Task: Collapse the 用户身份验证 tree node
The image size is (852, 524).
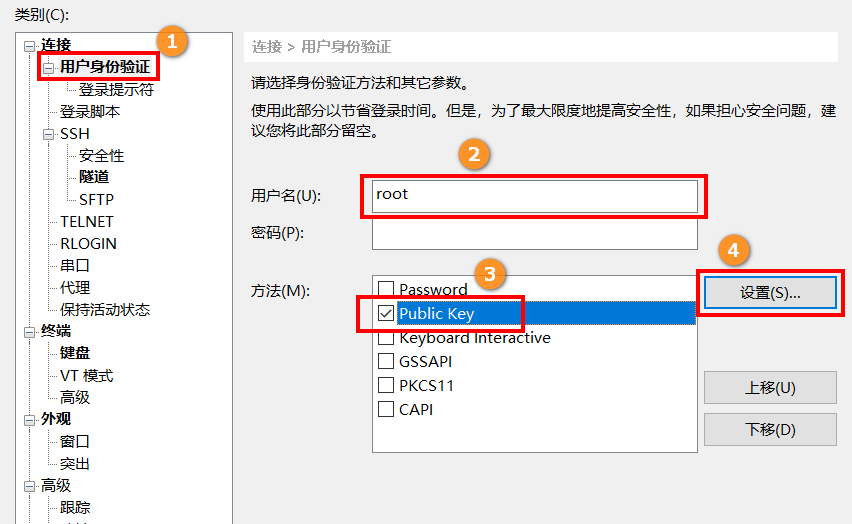Action: click(49, 68)
